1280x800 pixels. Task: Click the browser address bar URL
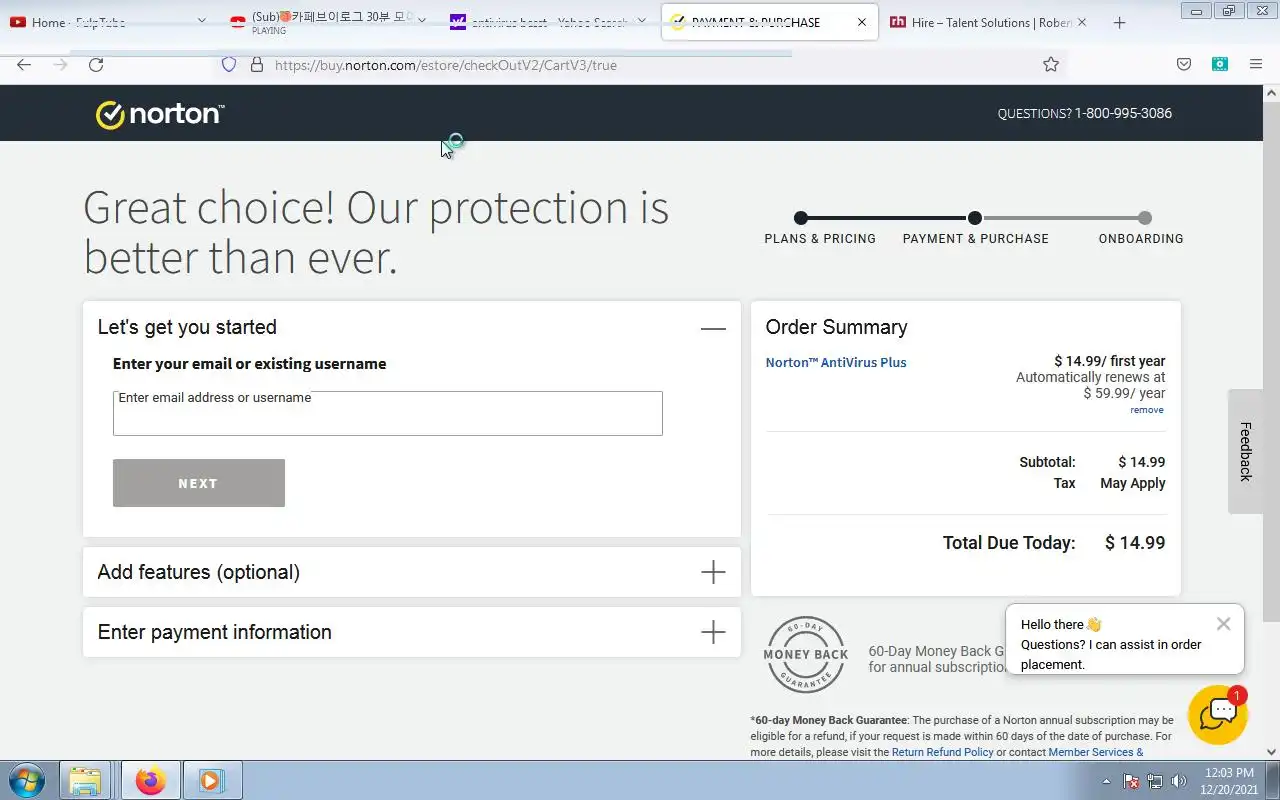click(446, 65)
